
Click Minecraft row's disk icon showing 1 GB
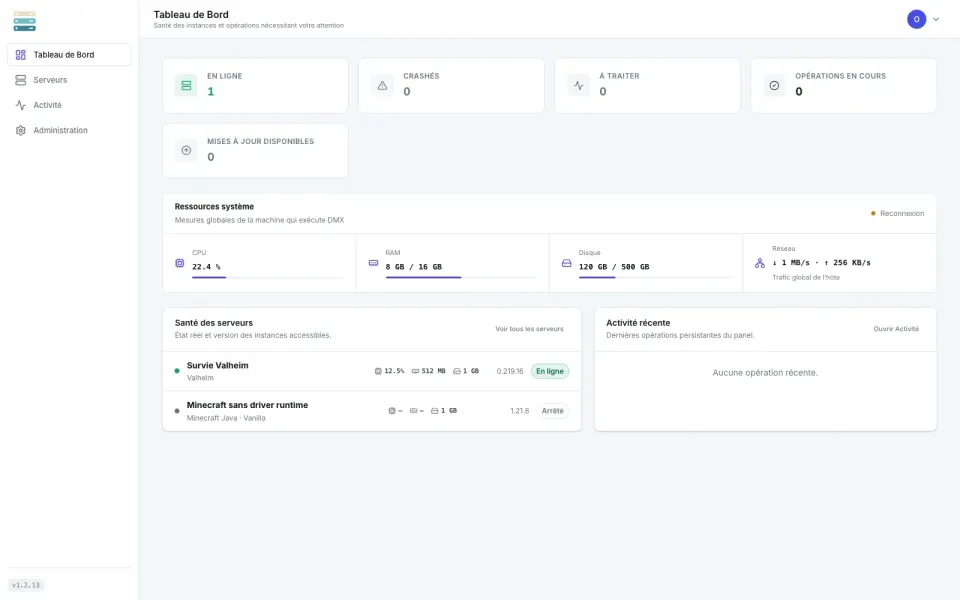434,411
